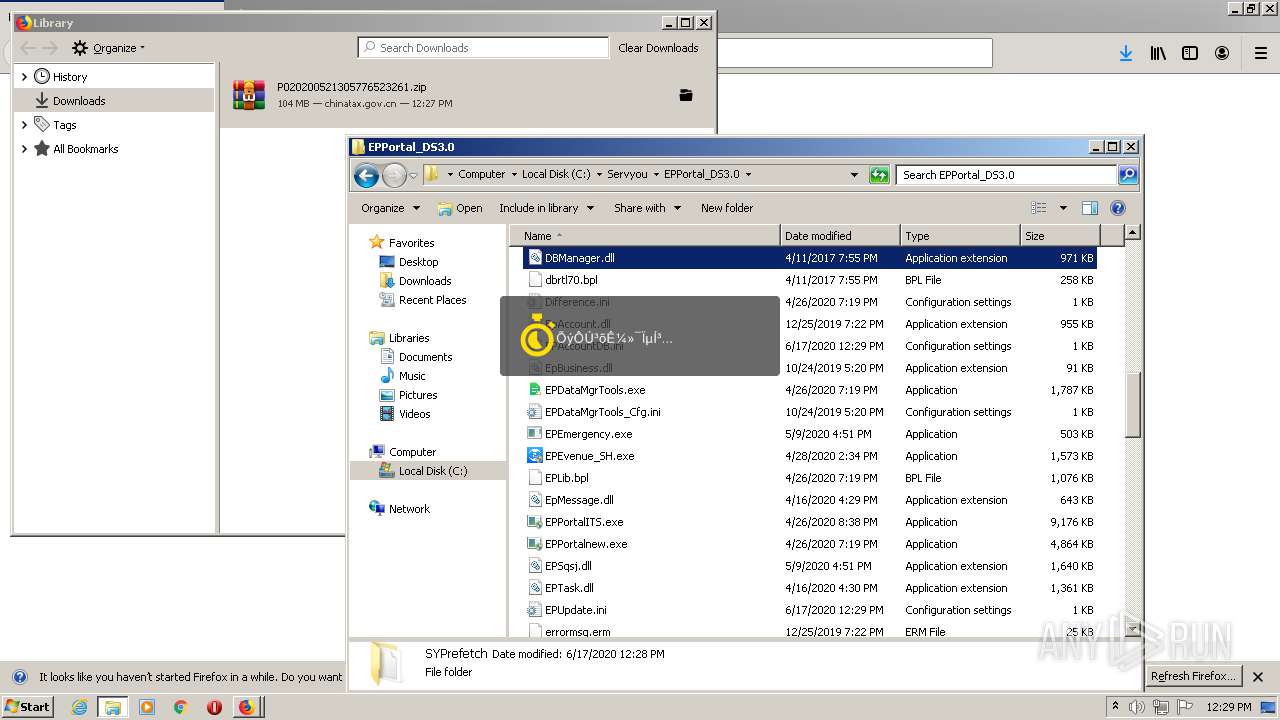Select EPEmergency.exe file
1280x720 pixels.
coord(810,434)
